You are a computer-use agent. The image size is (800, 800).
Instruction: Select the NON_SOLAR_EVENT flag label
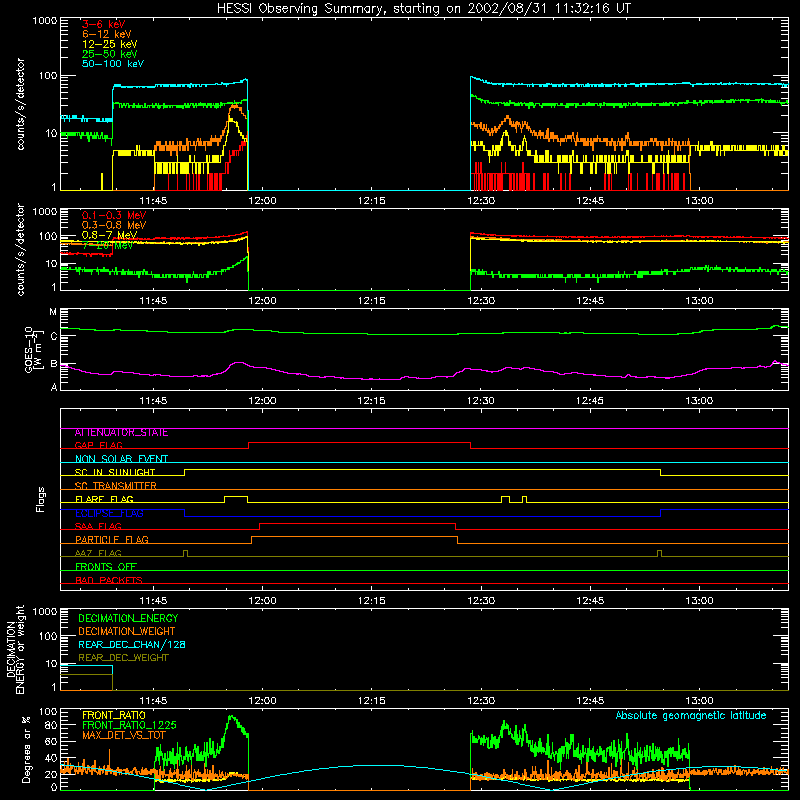coord(121,459)
